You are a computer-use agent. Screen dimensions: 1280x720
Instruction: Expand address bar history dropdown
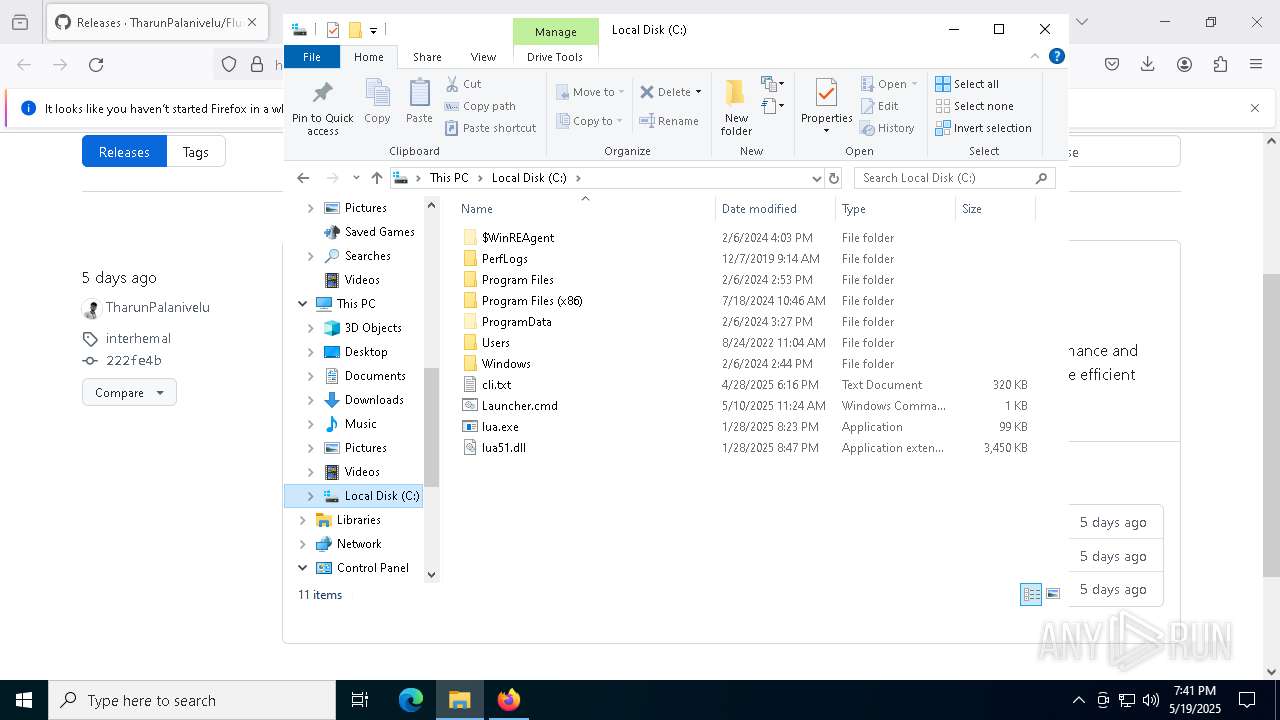[x=816, y=178]
